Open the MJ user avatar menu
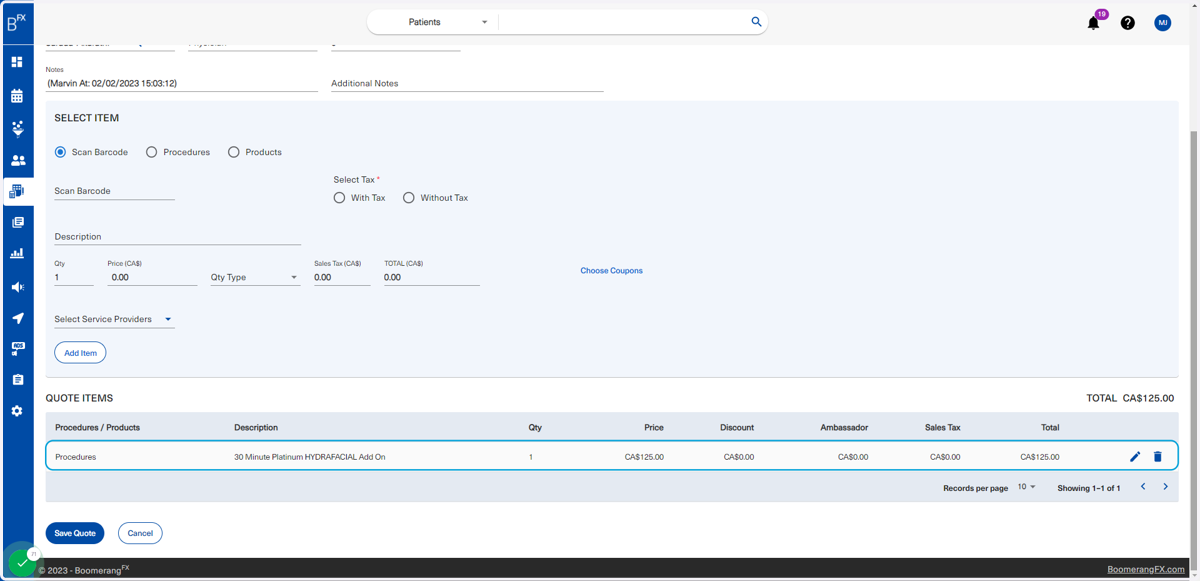The height and width of the screenshot is (581, 1200). click(1162, 22)
